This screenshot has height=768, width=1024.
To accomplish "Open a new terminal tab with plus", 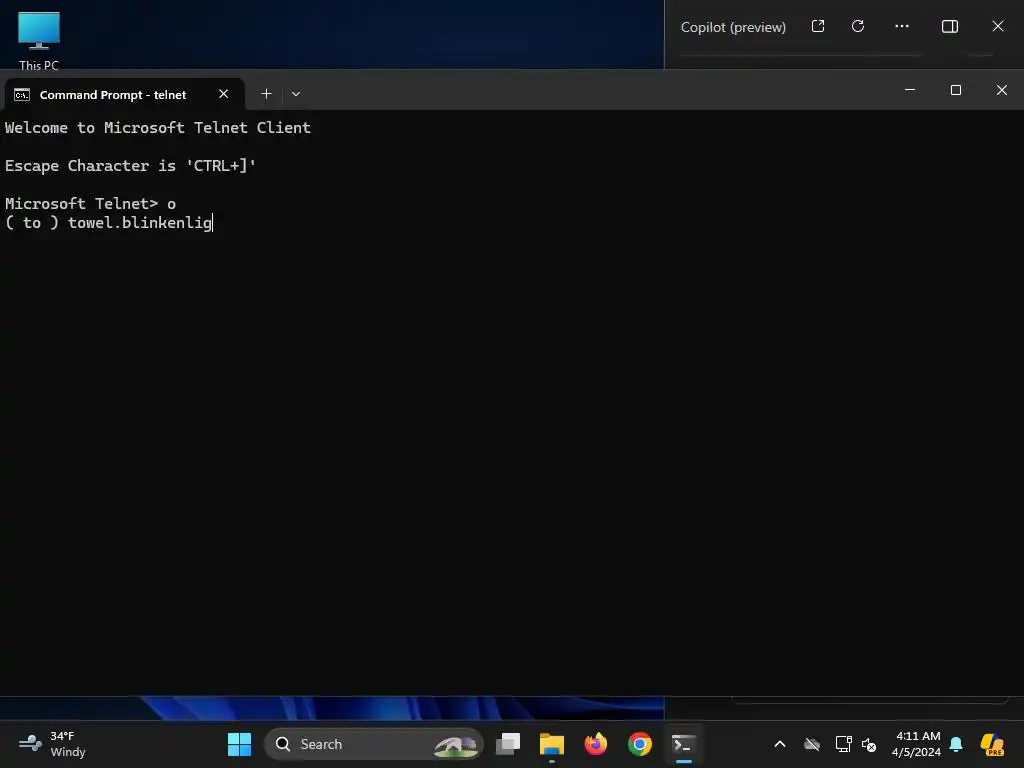I will point(266,94).
